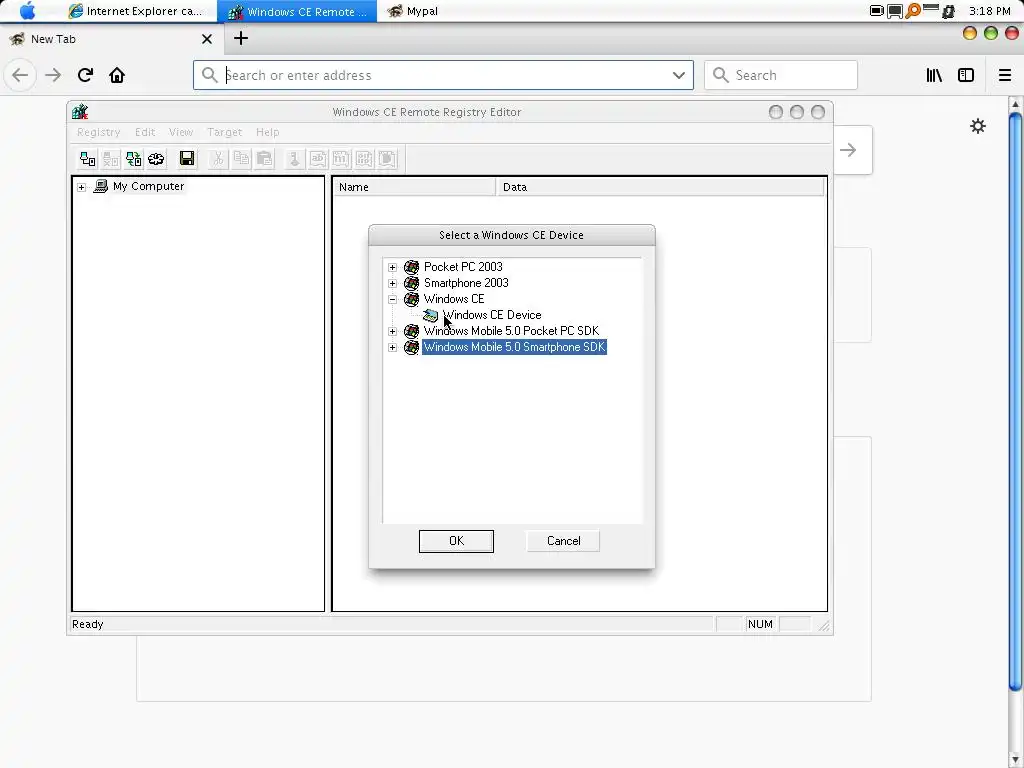Close the New Tab tab
This screenshot has height=768, width=1024.
[x=207, y=39]
